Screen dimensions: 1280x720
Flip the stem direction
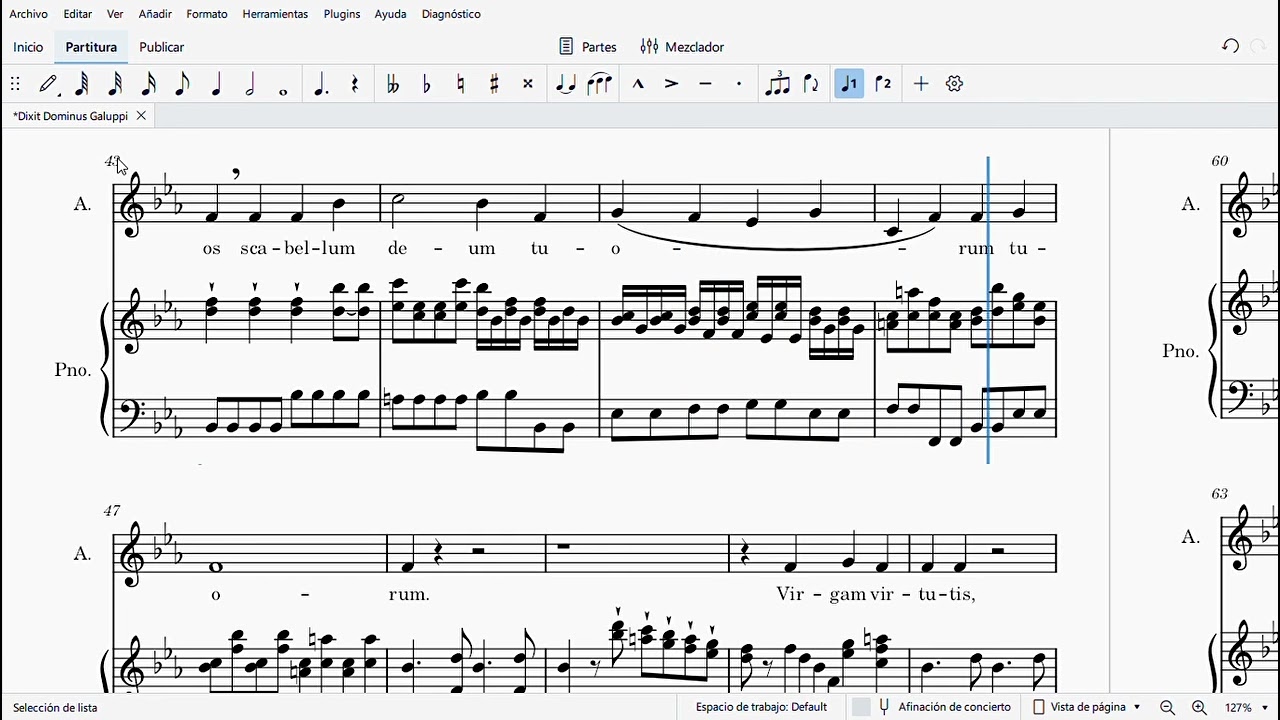coord(811,84)
